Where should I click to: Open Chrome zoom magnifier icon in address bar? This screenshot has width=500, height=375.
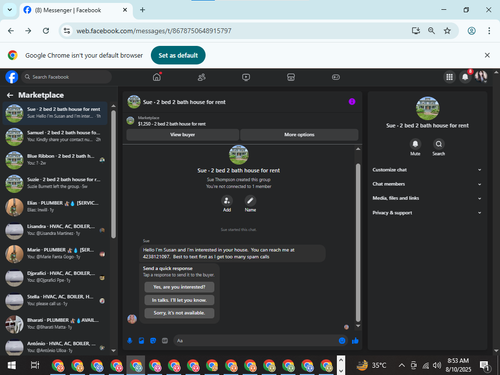431,31
